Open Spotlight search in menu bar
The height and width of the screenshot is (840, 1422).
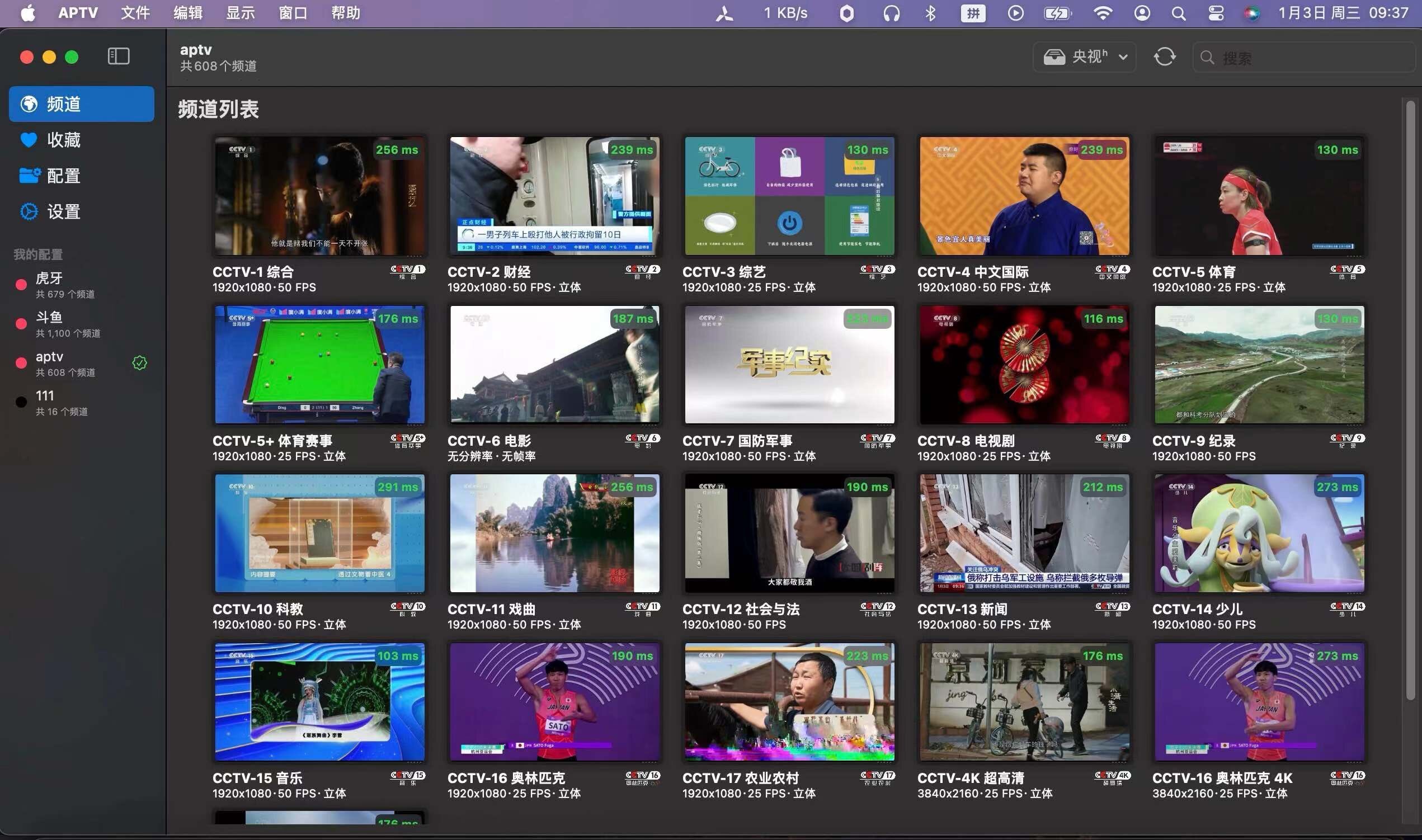1179,13
